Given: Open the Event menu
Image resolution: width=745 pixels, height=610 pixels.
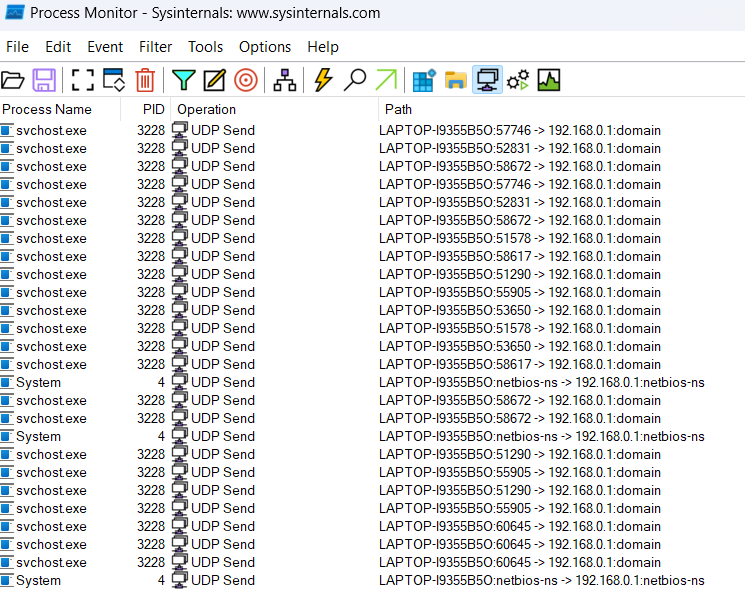Looking at the screenshot, I should click(105, 47).
